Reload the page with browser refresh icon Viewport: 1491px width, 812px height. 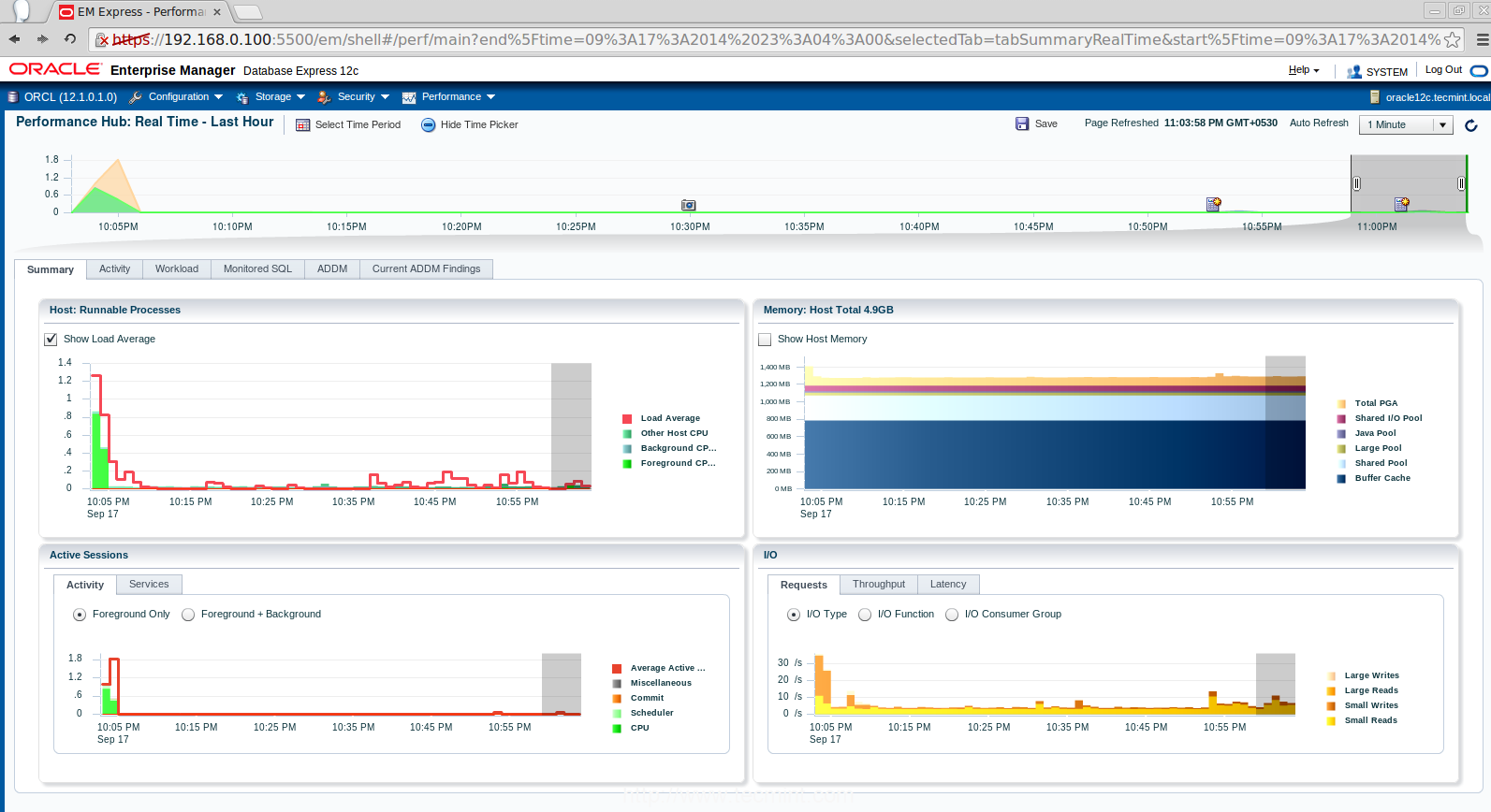click(70, 39)
